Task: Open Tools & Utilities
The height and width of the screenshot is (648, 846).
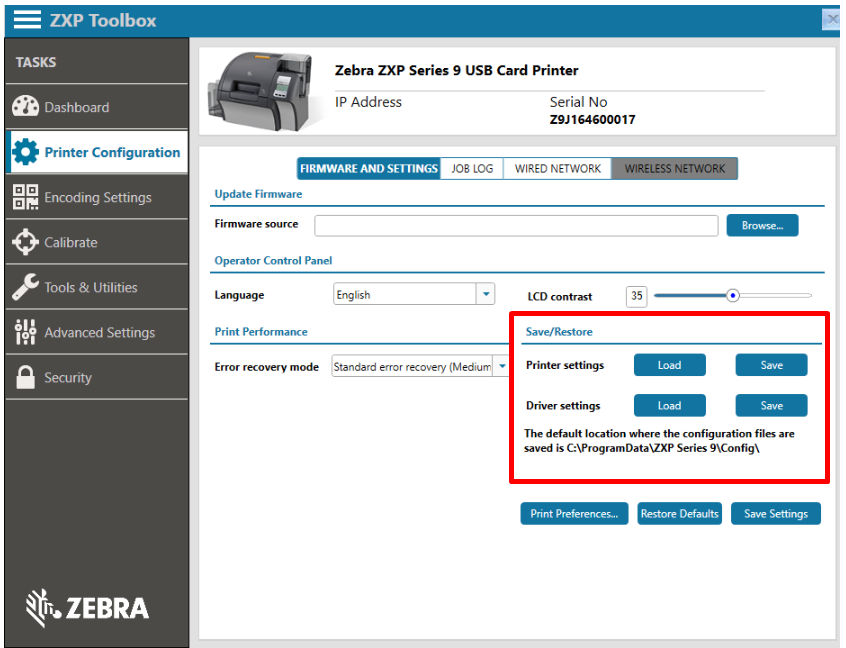Action: [88, 286]
